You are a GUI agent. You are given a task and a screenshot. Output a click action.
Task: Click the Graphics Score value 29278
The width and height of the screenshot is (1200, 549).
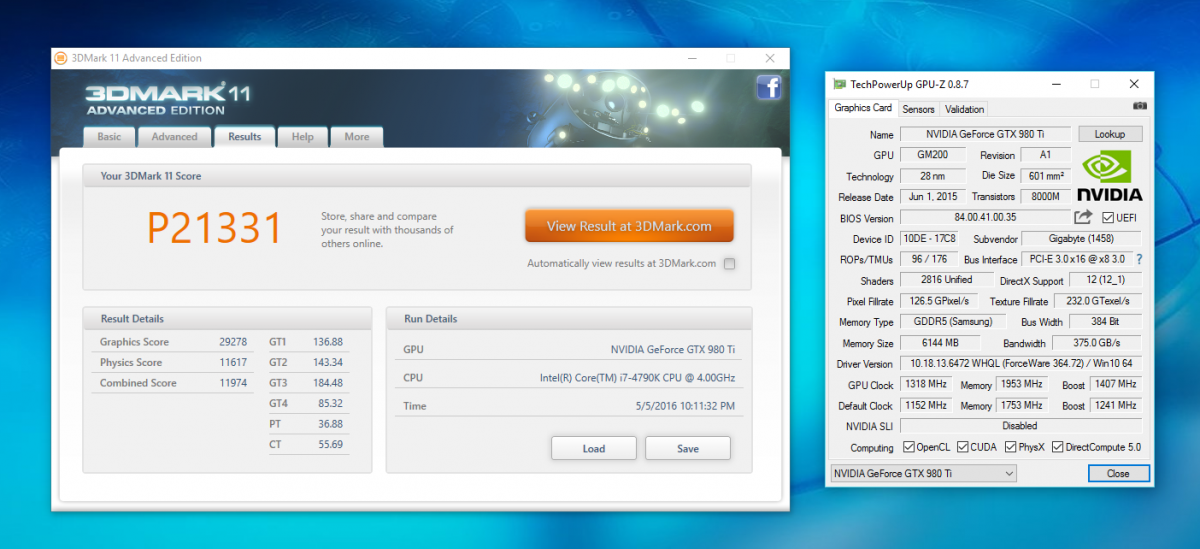click(233, 342)
